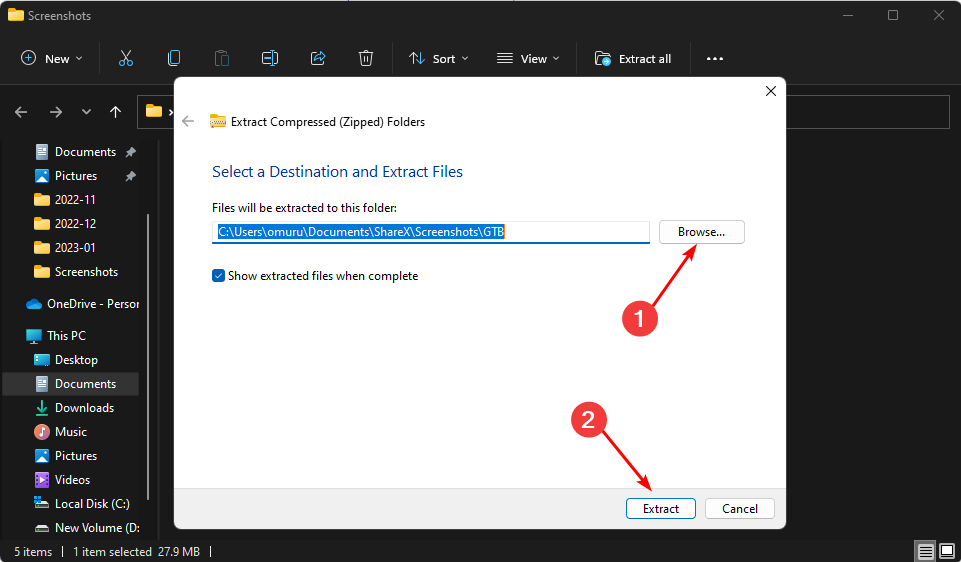Go up one folder level arrow

(116, 112)
